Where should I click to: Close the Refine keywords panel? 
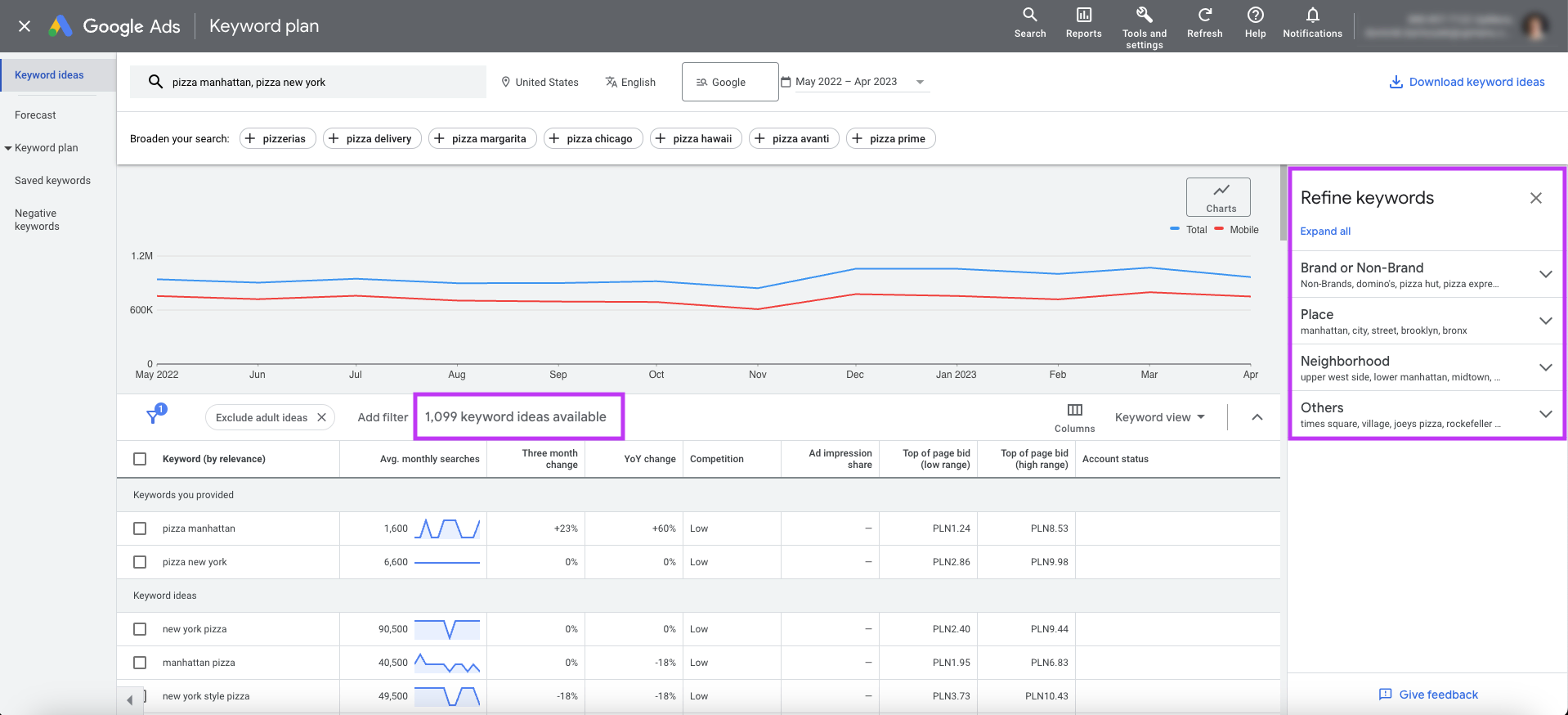1536,198
